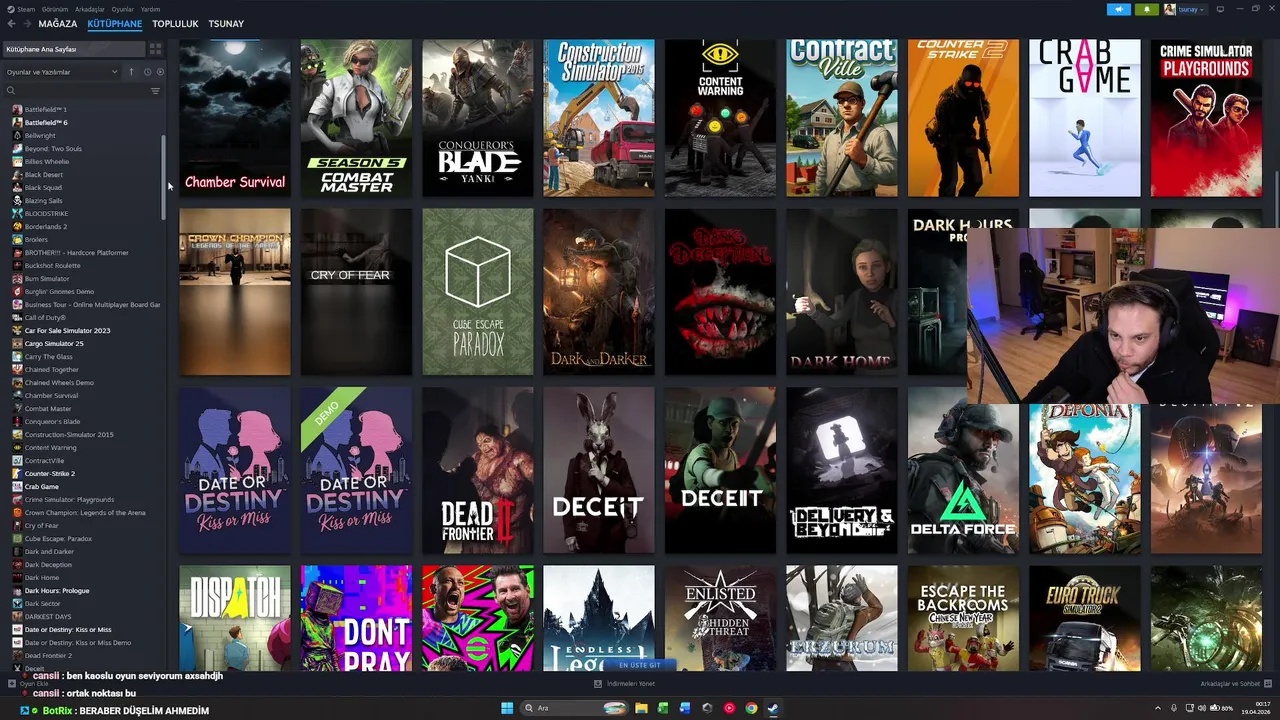Click the sidebar game list scrollbar
Viewport: 1280px width, 720px height.
click(x=164, y=176)
